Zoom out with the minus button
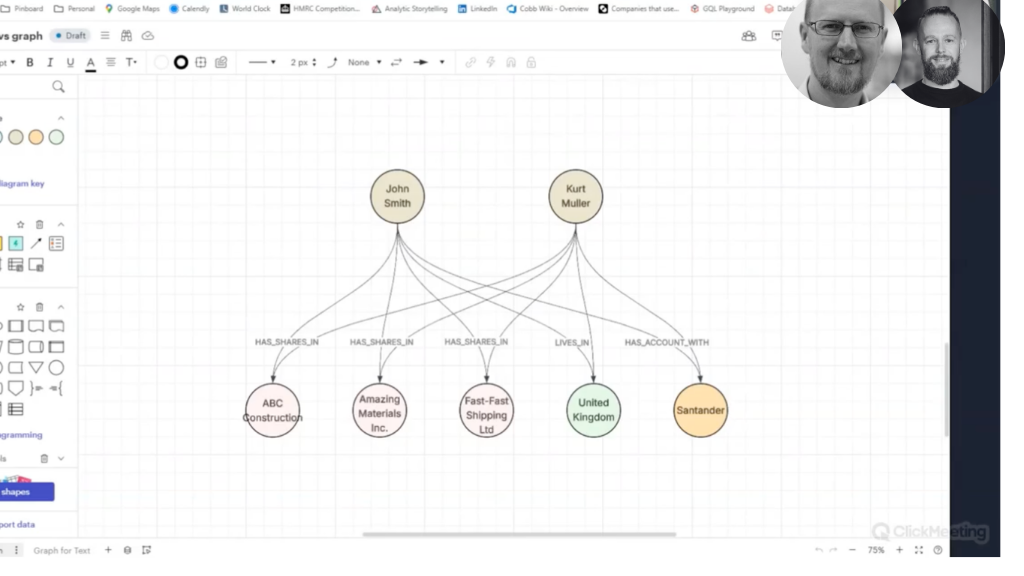 click(852, 550)
